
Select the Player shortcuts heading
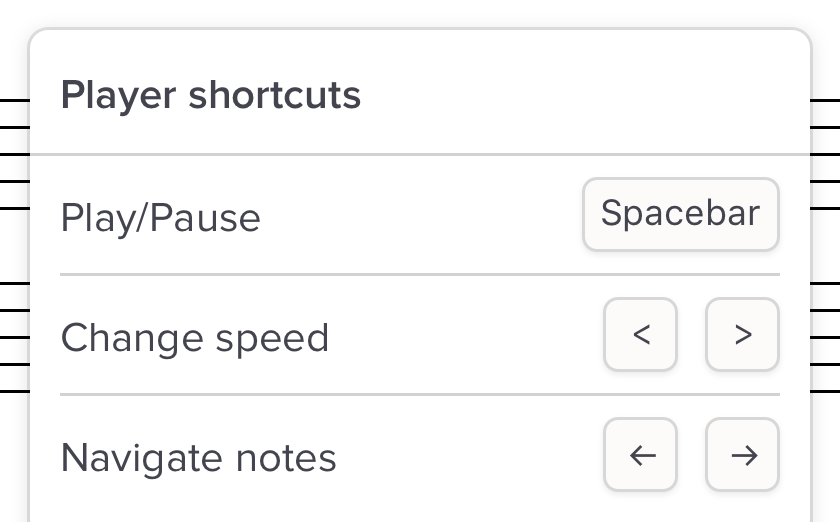pos(210,96)
